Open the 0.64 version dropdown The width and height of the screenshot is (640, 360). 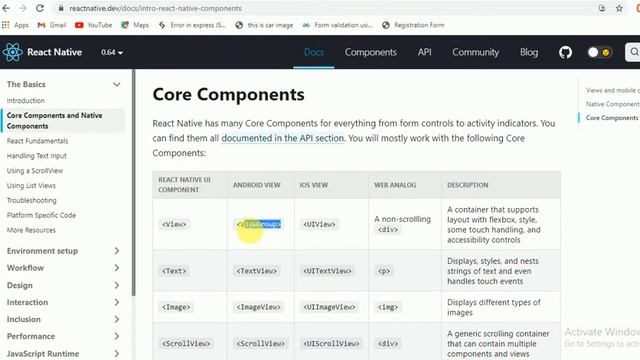point(112,52)
